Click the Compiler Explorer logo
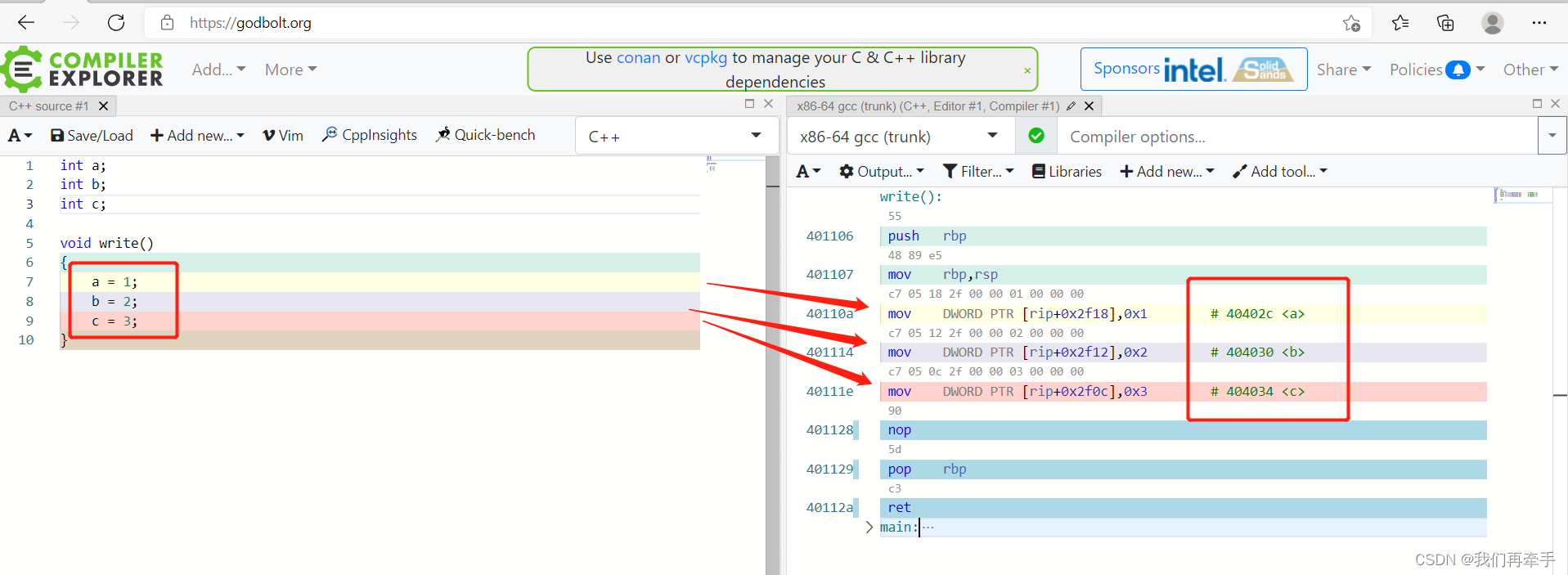This screenshot has width=1568, height=575. point(82,70)
